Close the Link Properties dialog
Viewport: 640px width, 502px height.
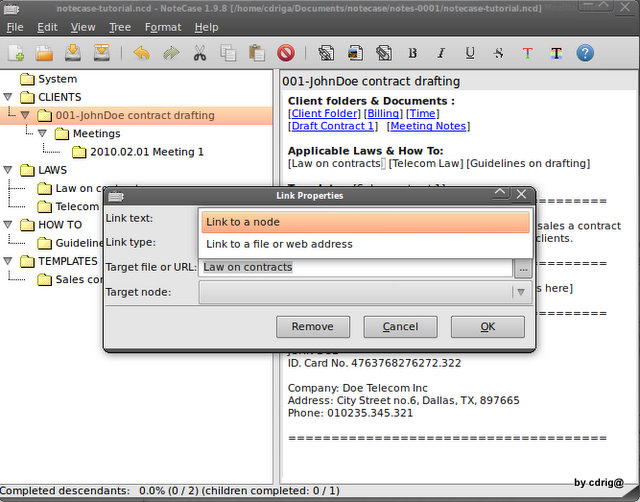pos(521,194)
